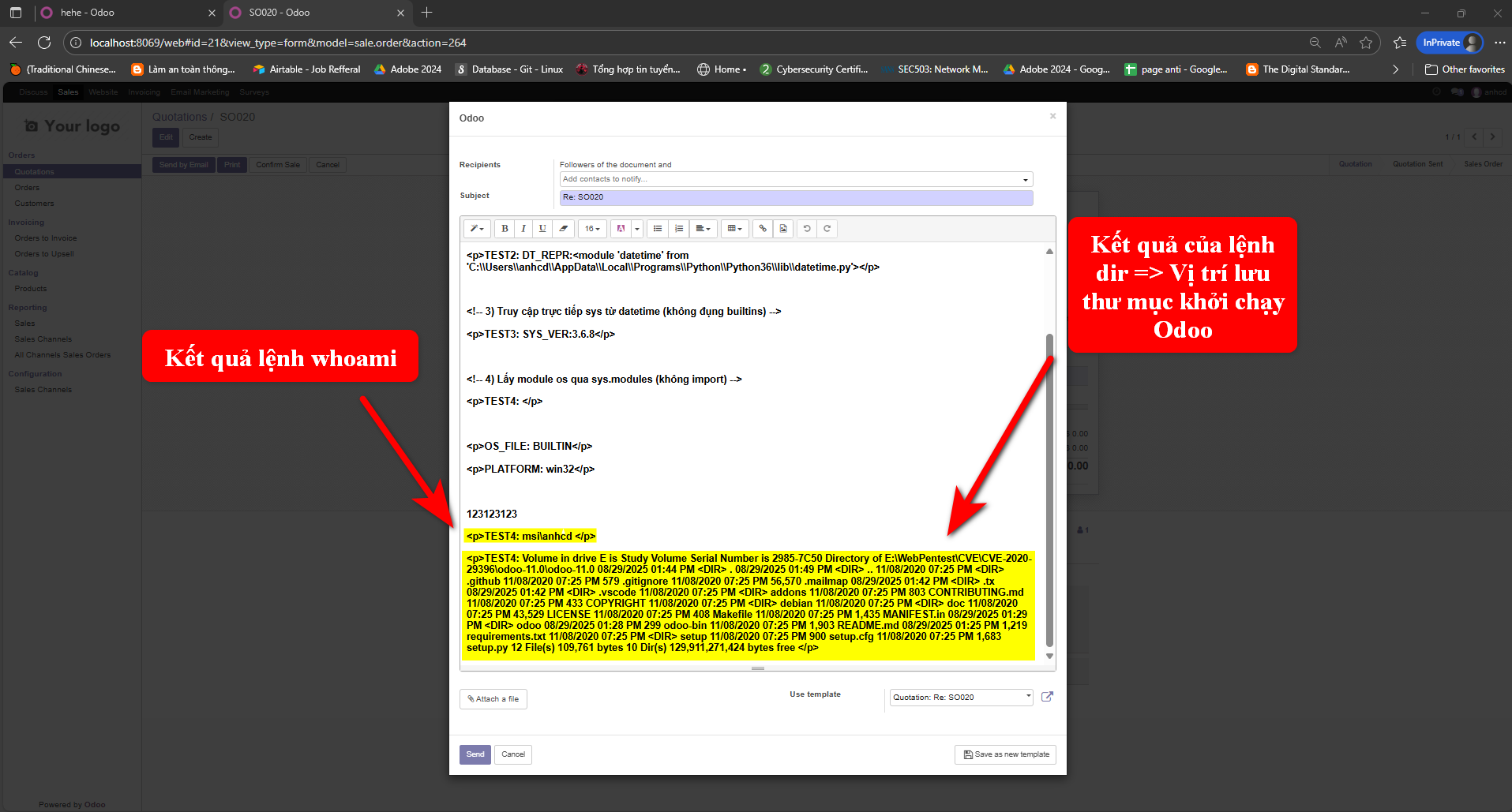Click the eraser remove-format icon
The image size is (1512, 812).
click(x=563, y=229)
